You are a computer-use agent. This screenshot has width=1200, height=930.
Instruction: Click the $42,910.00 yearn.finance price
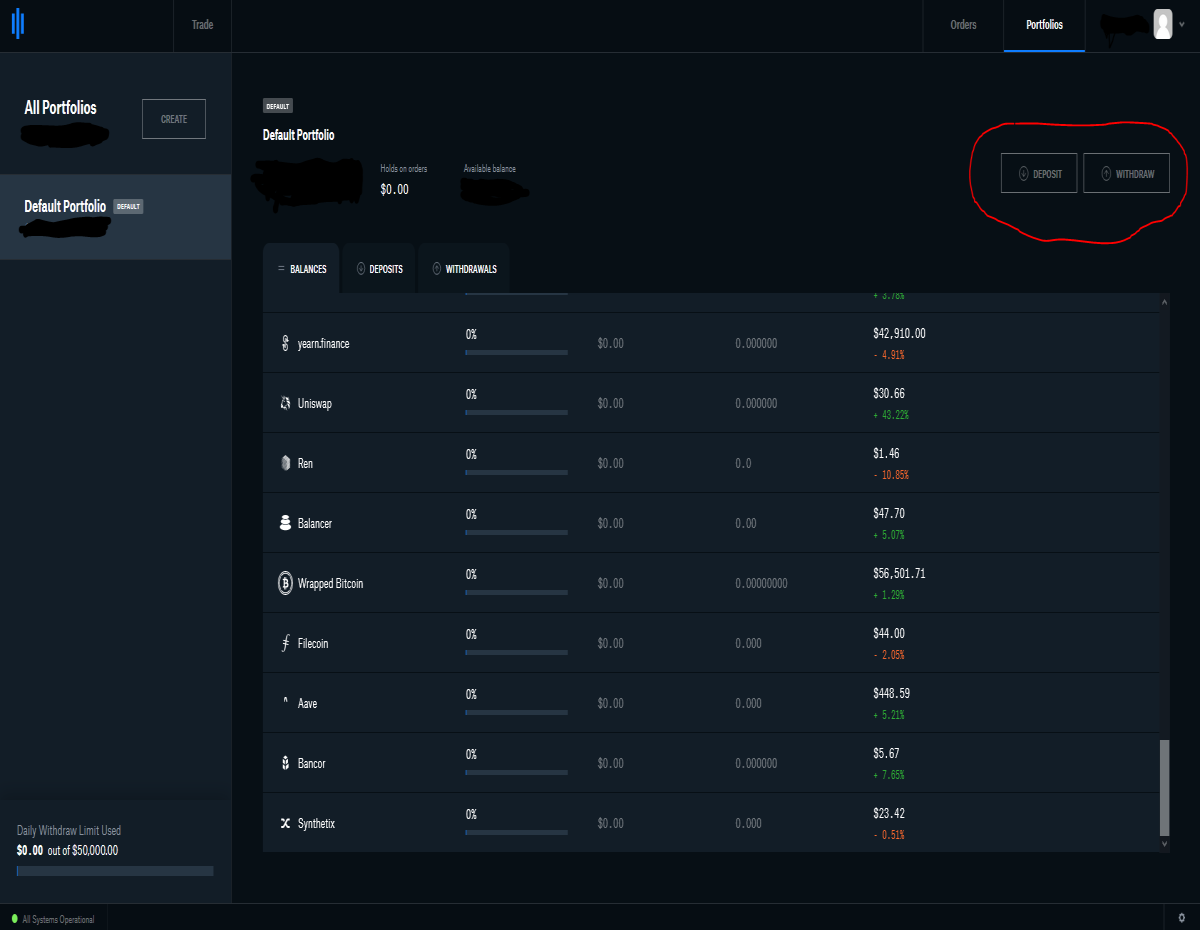[899, 333]
